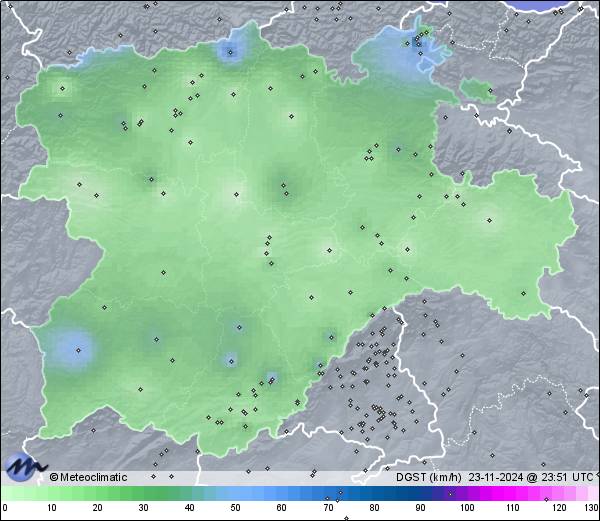
Task: Click the magenta legend color above 110
Action: tap(513, 493)
